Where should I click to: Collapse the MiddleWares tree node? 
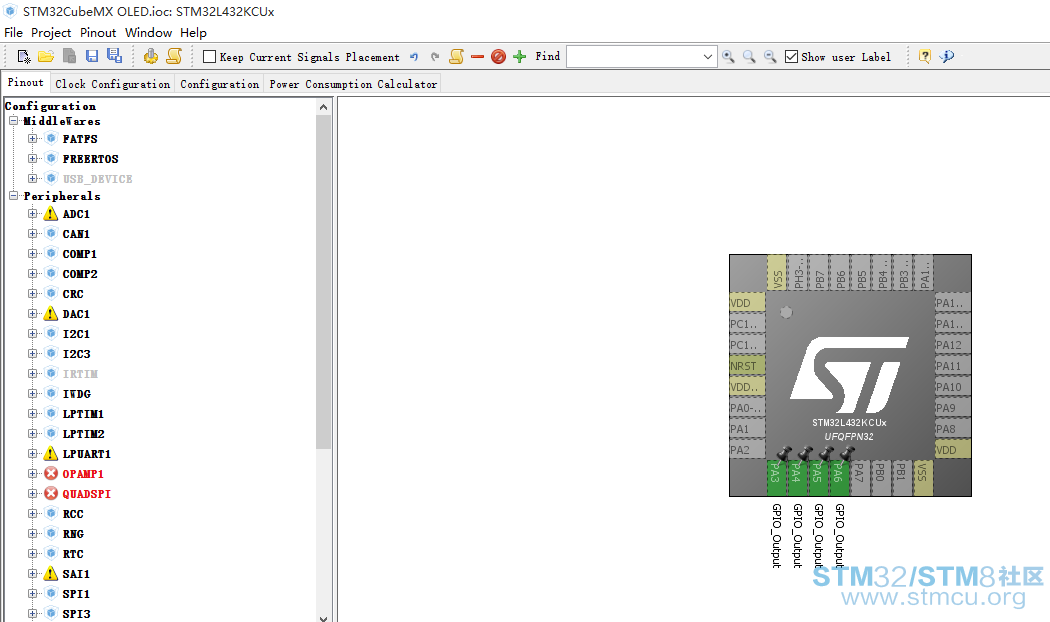[13, 121]
